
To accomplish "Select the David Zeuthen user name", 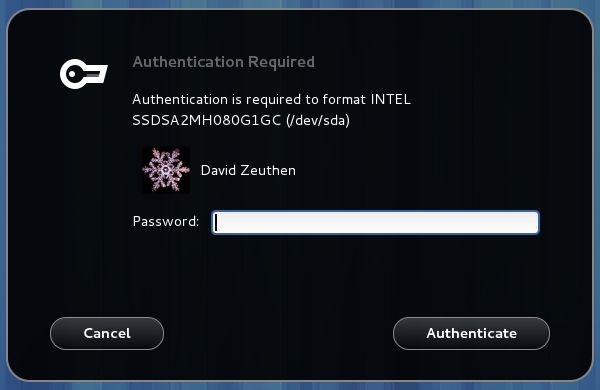I will coord(248,170).
